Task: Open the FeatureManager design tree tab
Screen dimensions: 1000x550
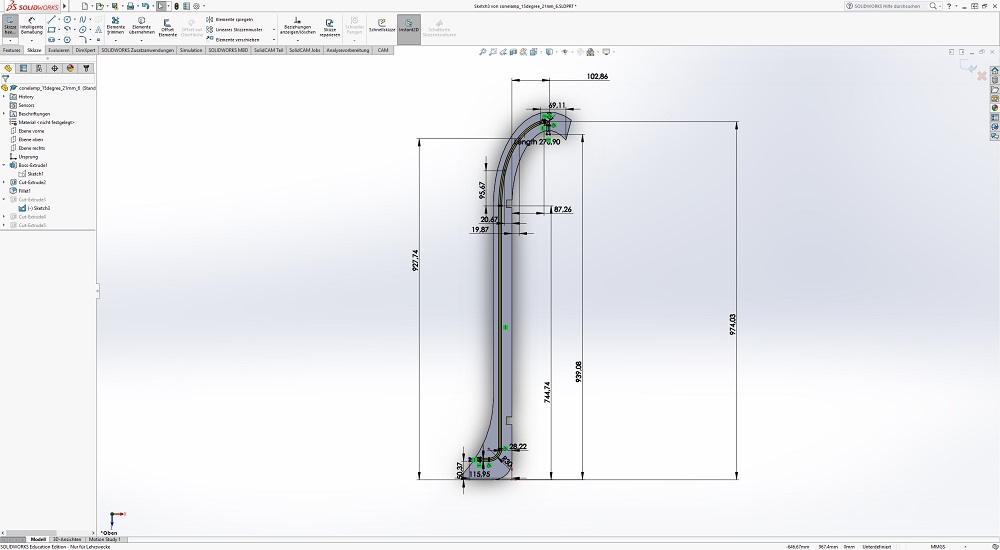Action: [8, 68]
